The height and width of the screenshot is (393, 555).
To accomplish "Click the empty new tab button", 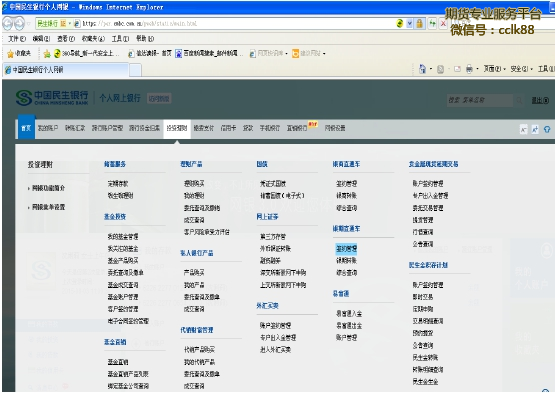I will (x=136, y=70).
